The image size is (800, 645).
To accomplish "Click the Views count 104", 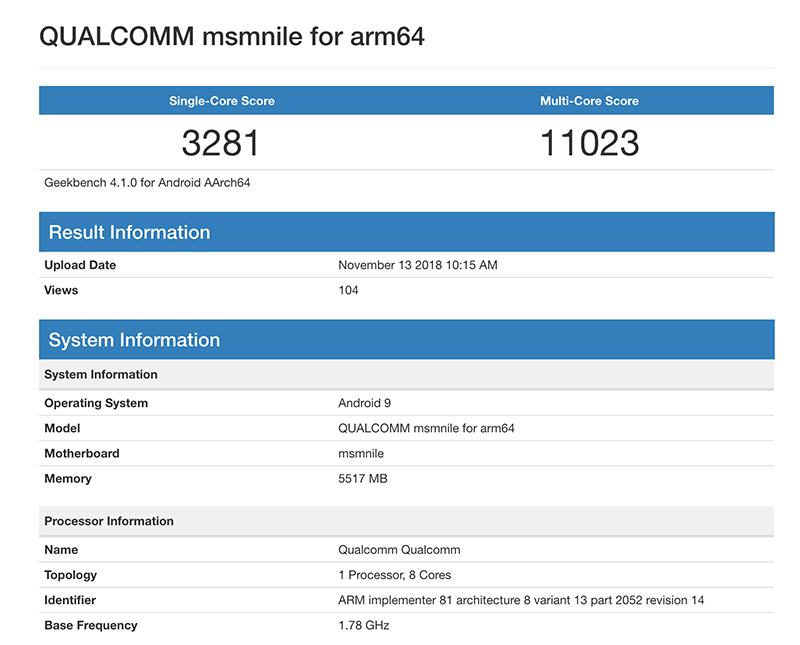I will 347,290.
